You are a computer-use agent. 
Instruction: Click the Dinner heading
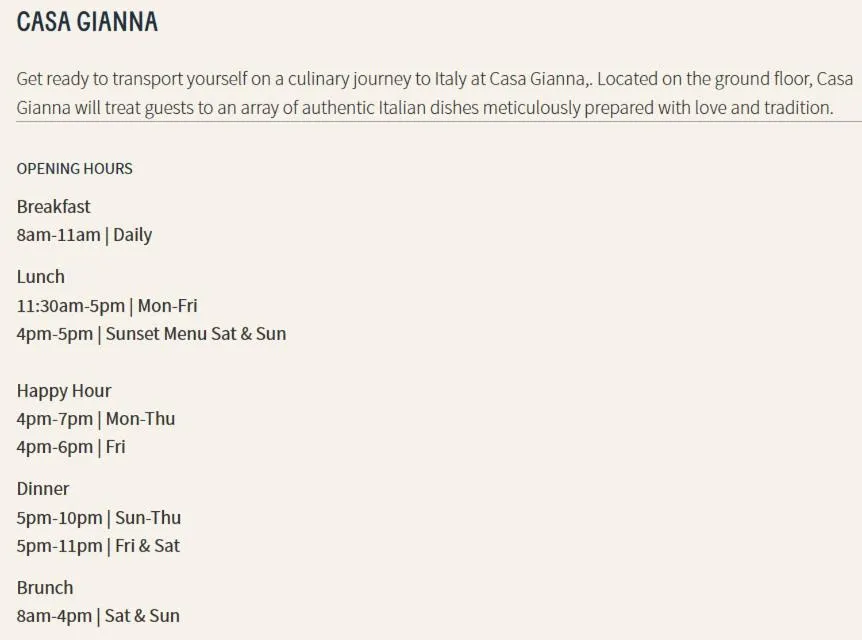click(x=43, y=488)
